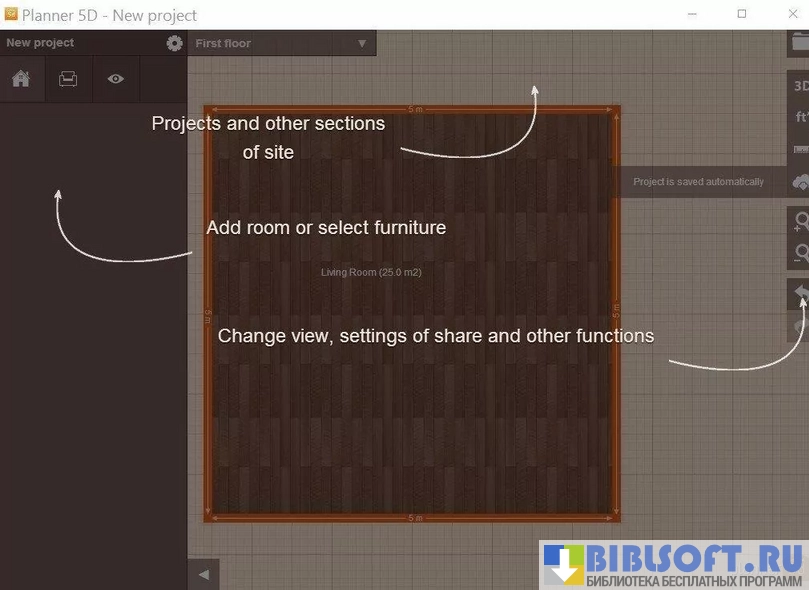This screenshot has height=590, width=809.
Task: Open the furniture catalog sofa icon
Action: pos(68,79)
